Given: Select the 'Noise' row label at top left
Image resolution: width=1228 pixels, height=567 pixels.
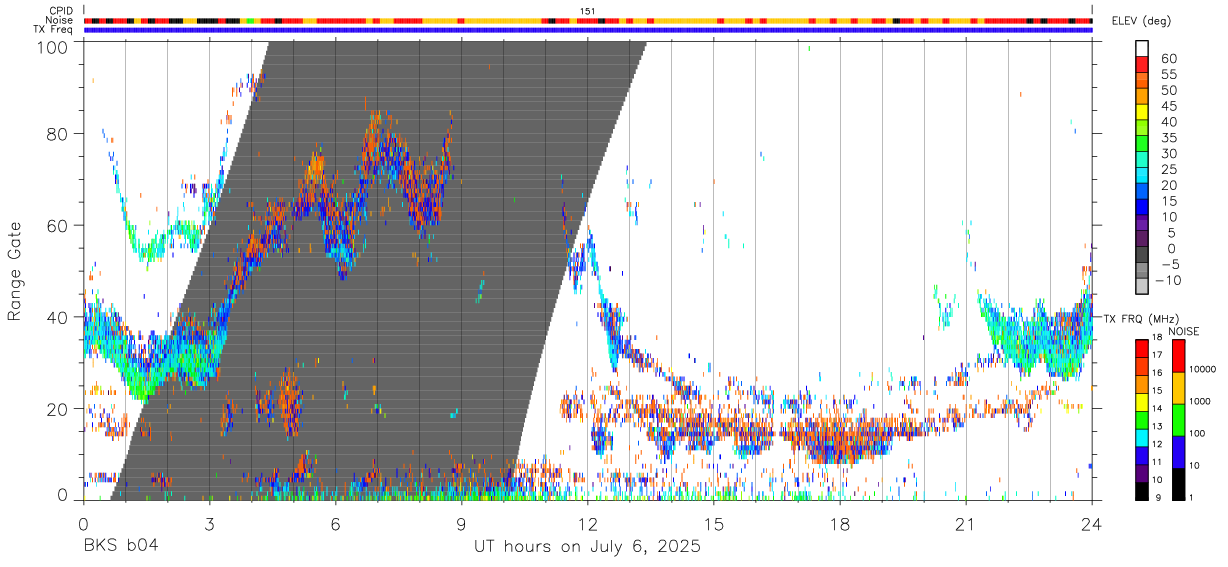Looking at the screenshot, I should click(59, 20).
